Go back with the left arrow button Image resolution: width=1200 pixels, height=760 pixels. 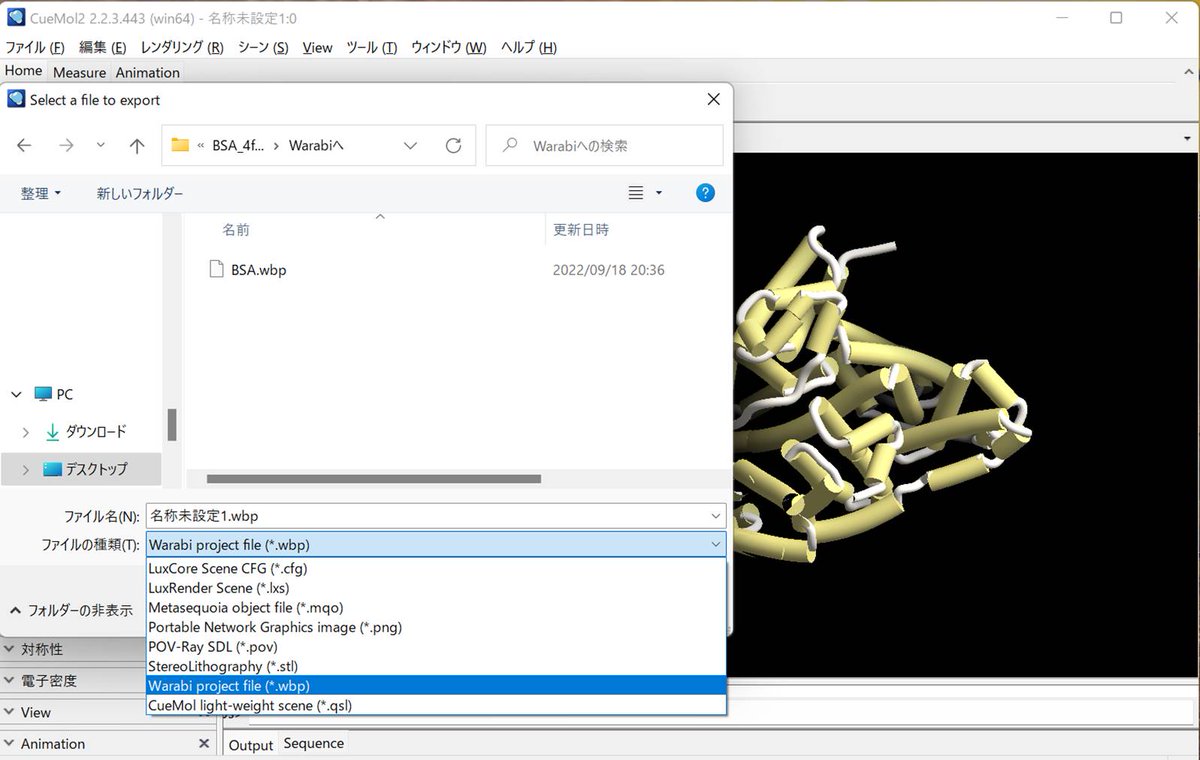tap(24, 145)
